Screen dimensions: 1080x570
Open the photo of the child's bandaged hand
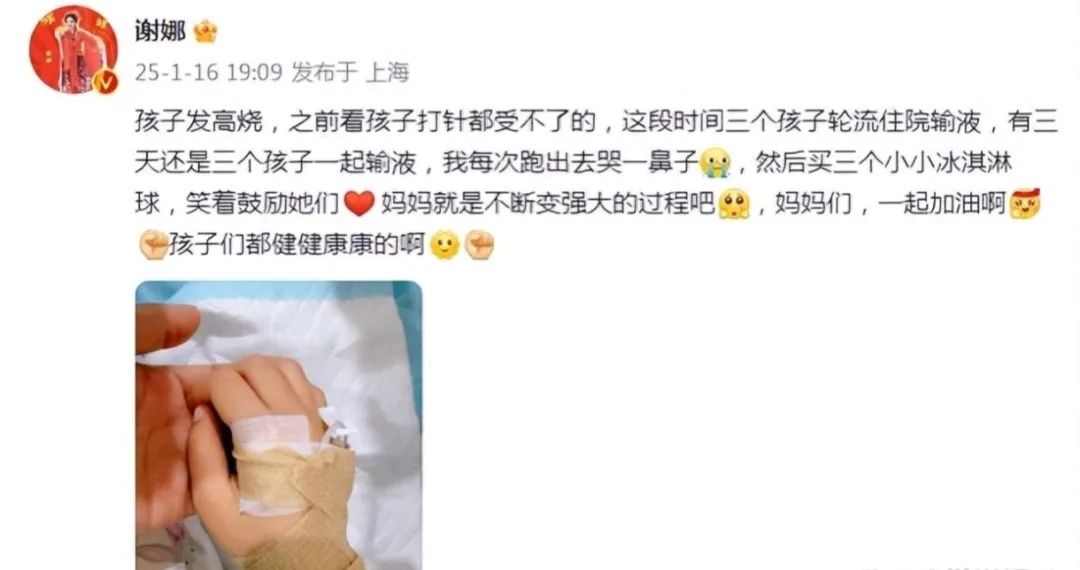click(x=279, y=425)
